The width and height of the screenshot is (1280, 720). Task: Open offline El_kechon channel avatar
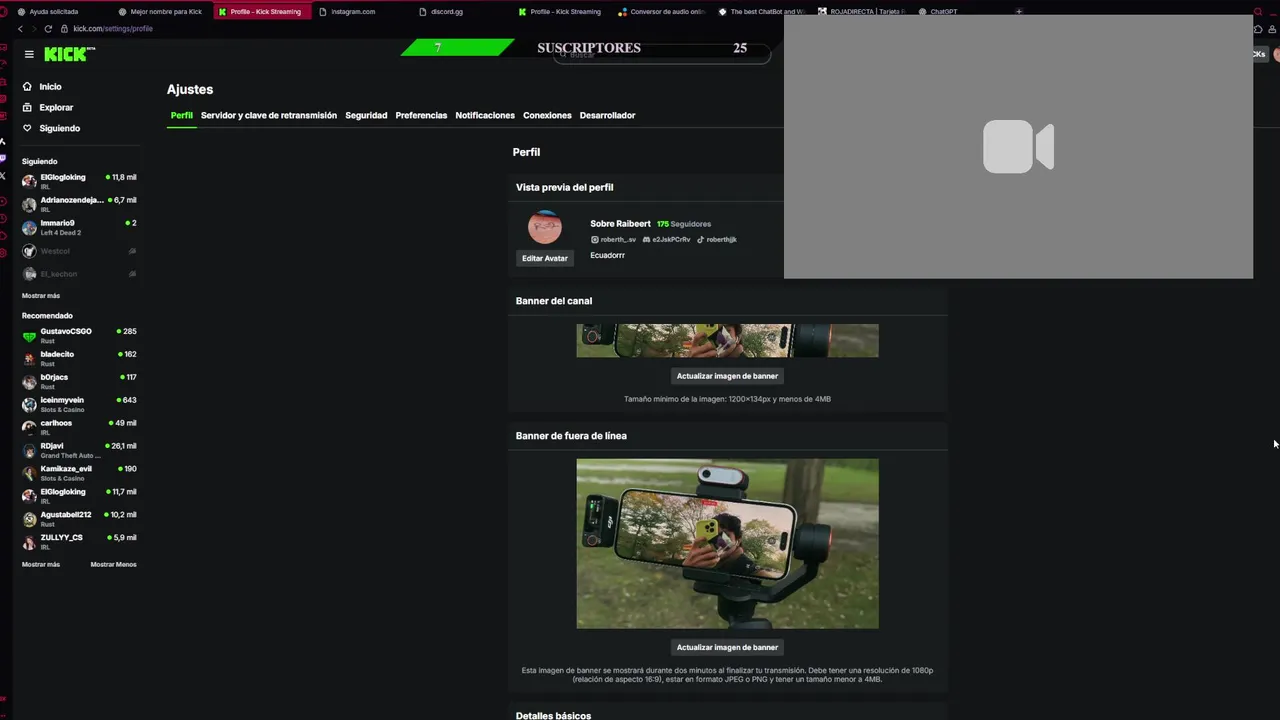(29, 274)
